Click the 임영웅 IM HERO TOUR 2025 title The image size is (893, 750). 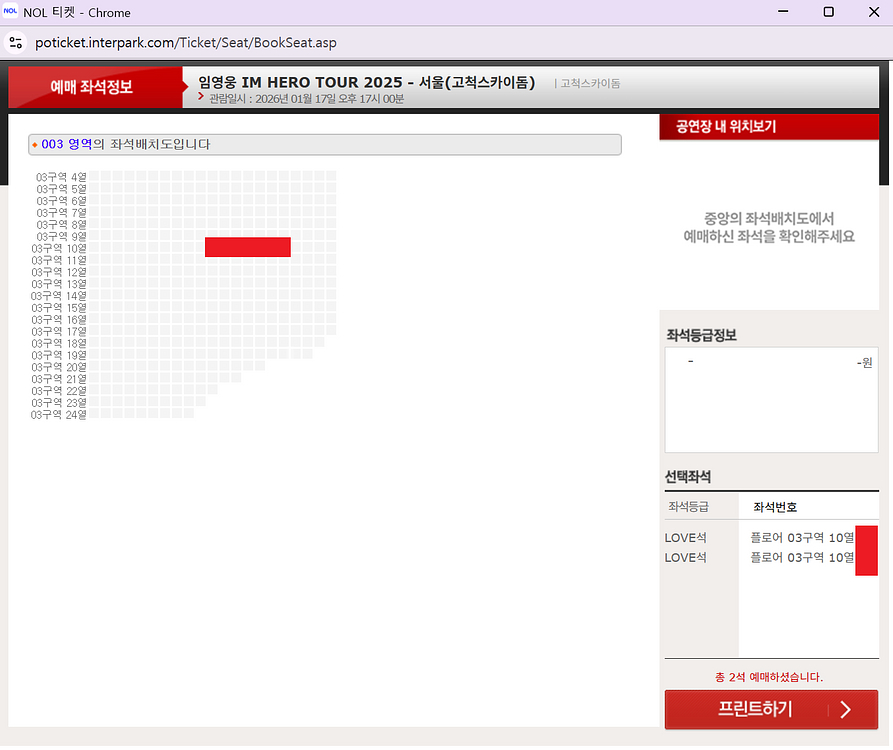366,82
